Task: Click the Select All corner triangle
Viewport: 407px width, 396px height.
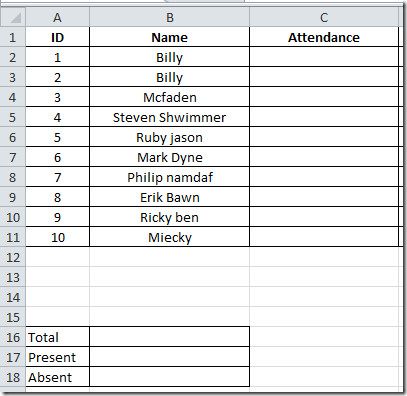Action: click(13, 17)
